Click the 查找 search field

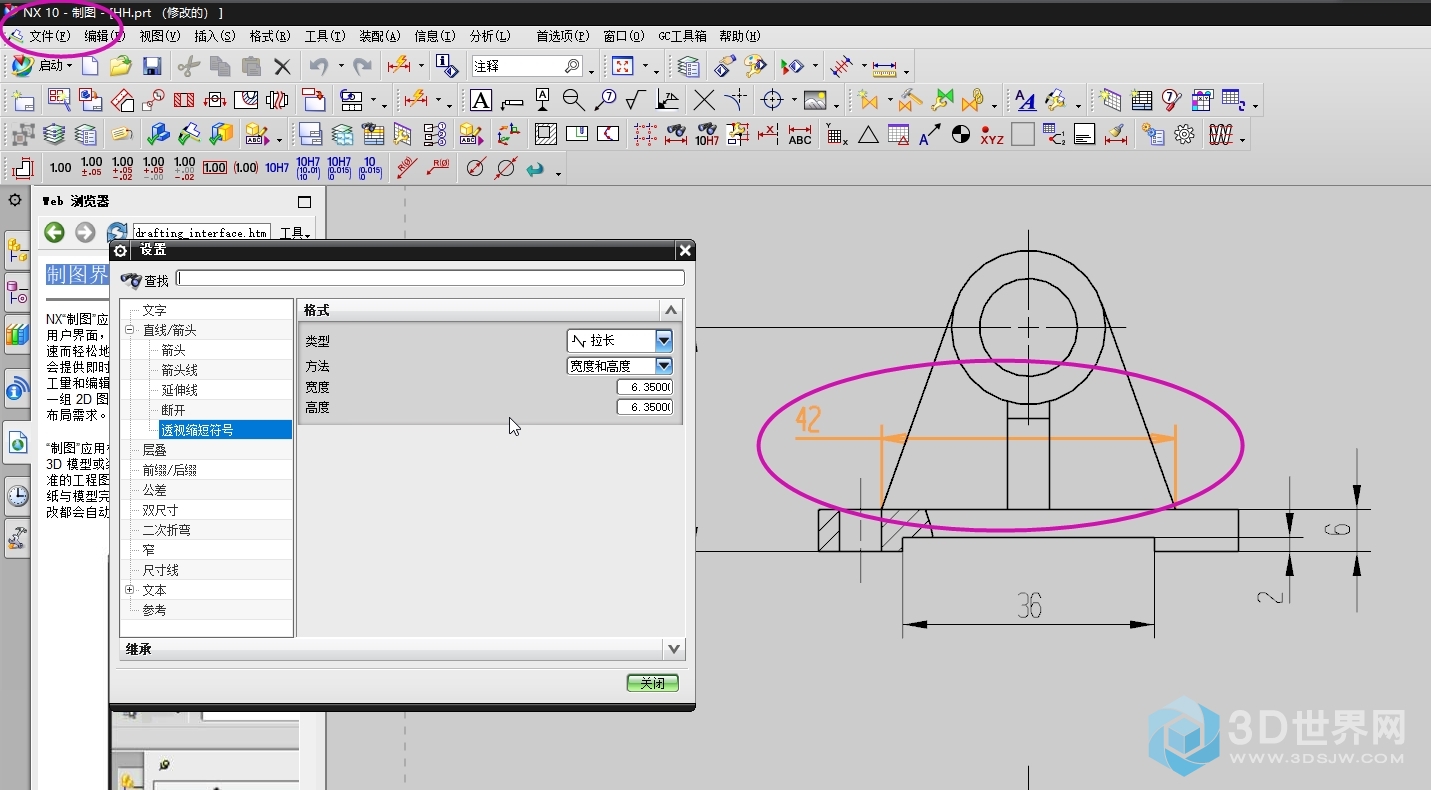tap(431, 278)
